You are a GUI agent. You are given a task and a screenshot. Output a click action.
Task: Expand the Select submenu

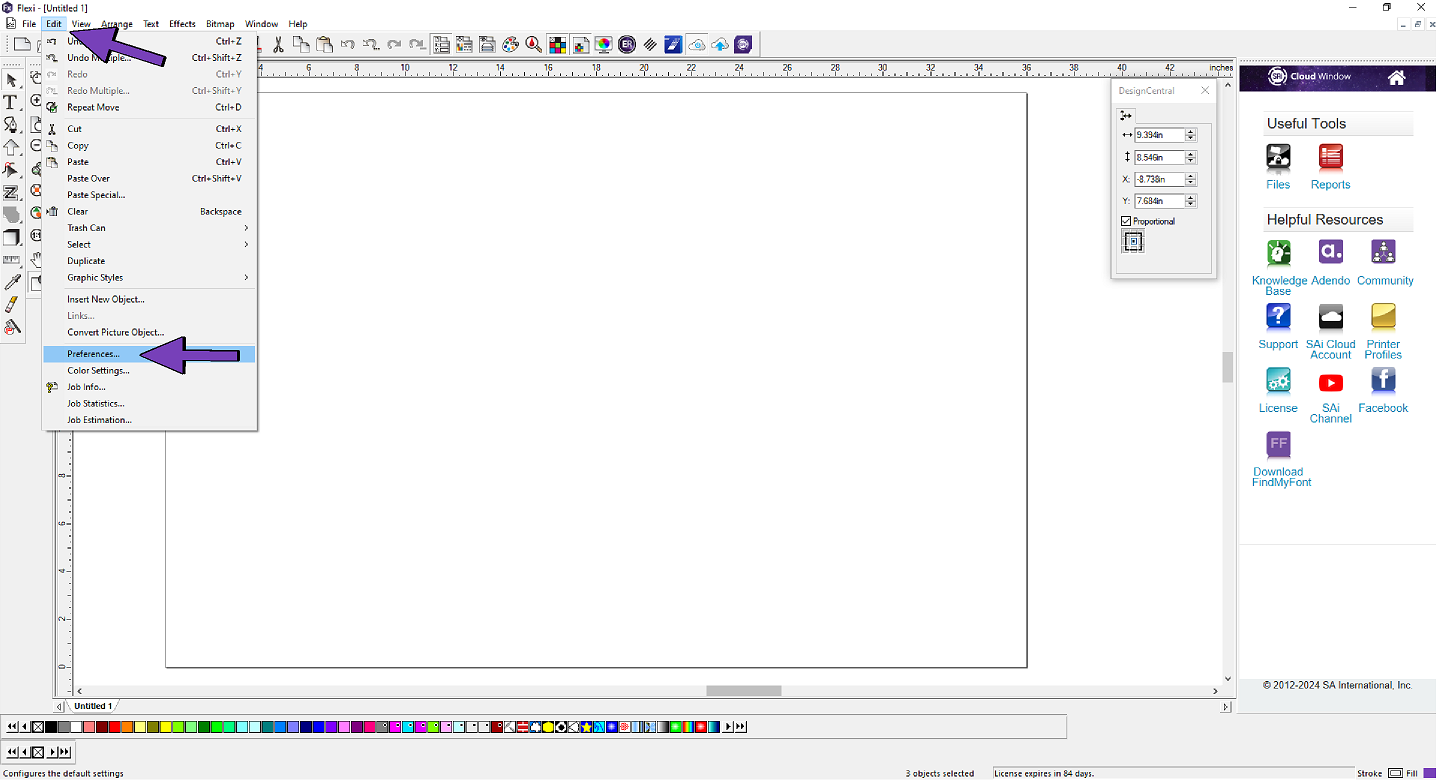pos(150,244)
